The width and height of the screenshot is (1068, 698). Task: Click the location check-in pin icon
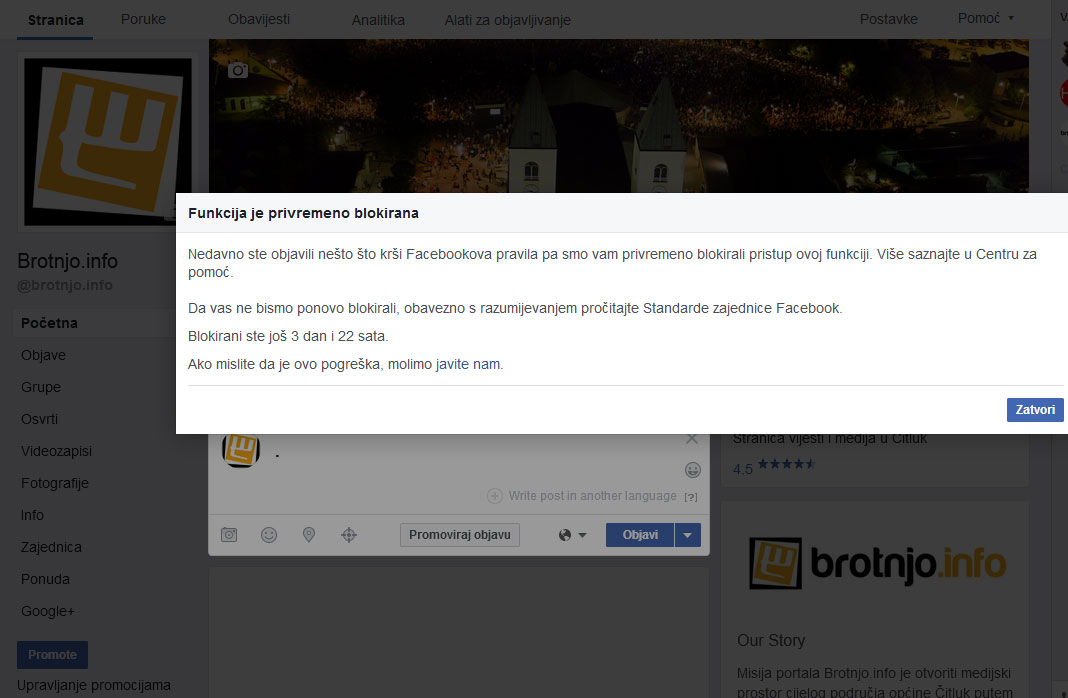point(309,535)
